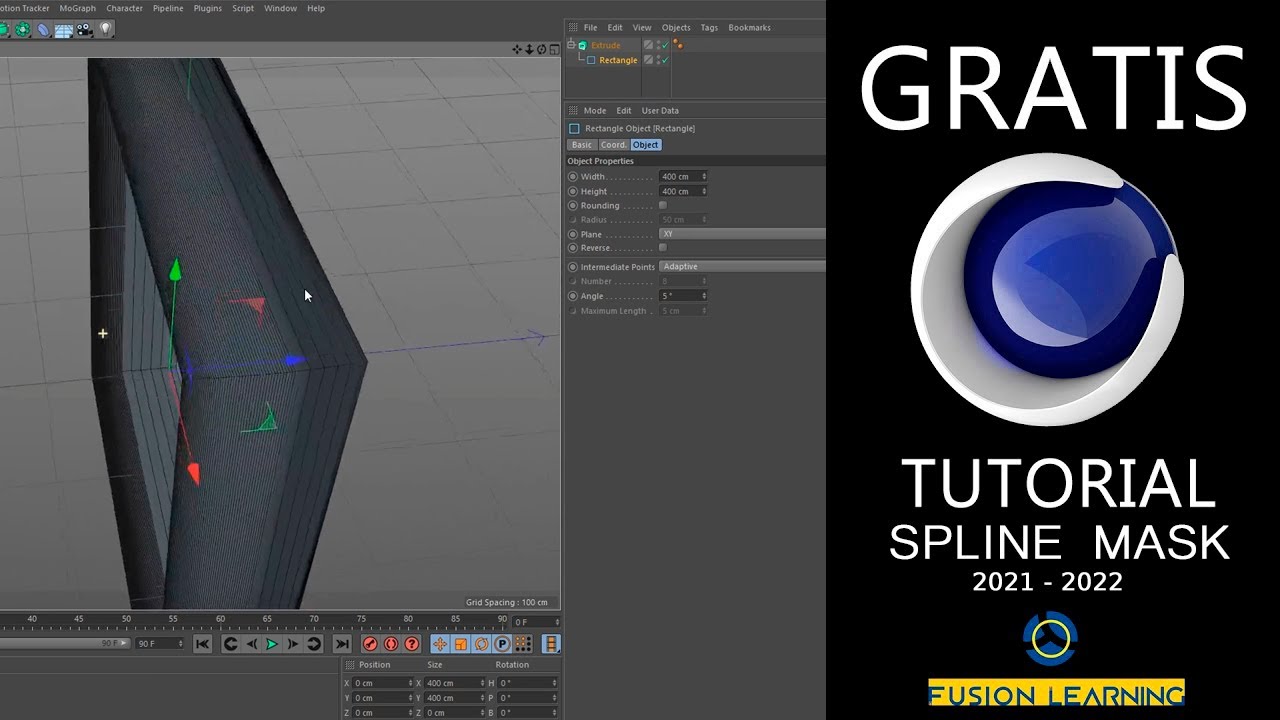Toggle the point level animation dots icon

pyautogui.click(x=523, y=644)
